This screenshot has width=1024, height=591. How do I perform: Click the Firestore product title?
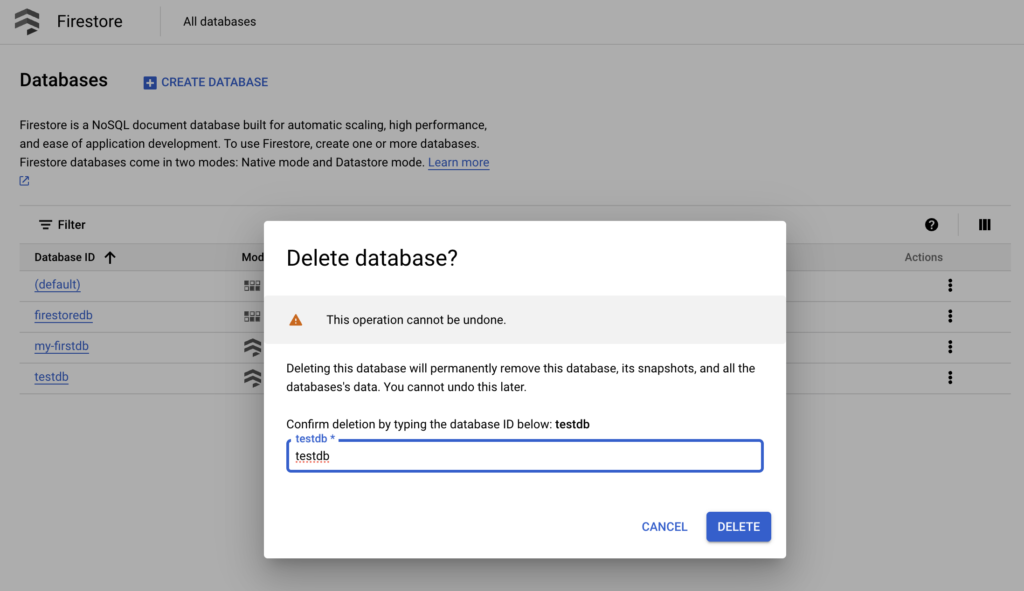(89, 22)
